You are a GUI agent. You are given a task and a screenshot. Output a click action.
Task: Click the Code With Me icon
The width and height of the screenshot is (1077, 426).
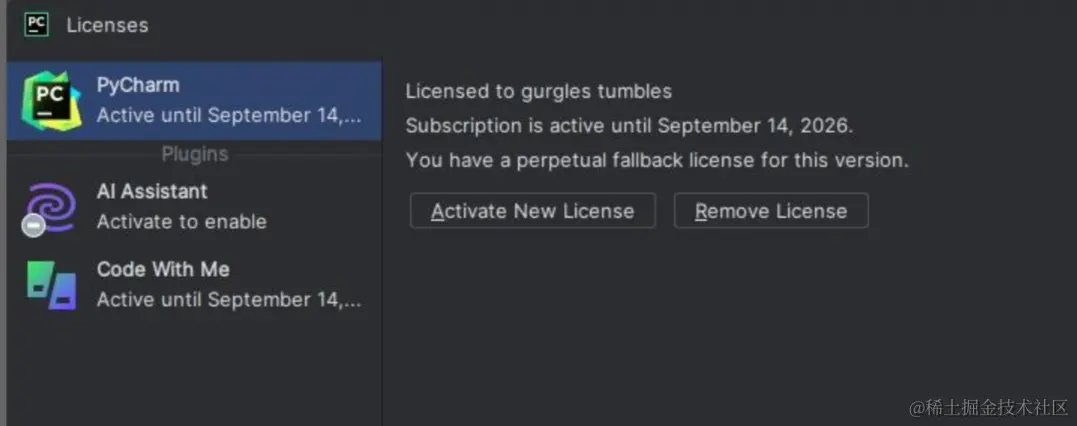tap(52, 285)
